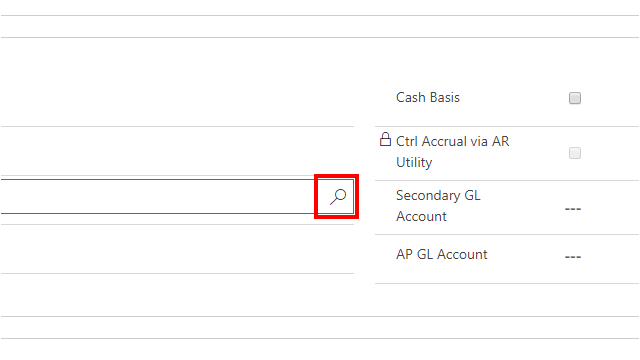
Task: Click the Cash Basis row area
Action: click(507, 98)
